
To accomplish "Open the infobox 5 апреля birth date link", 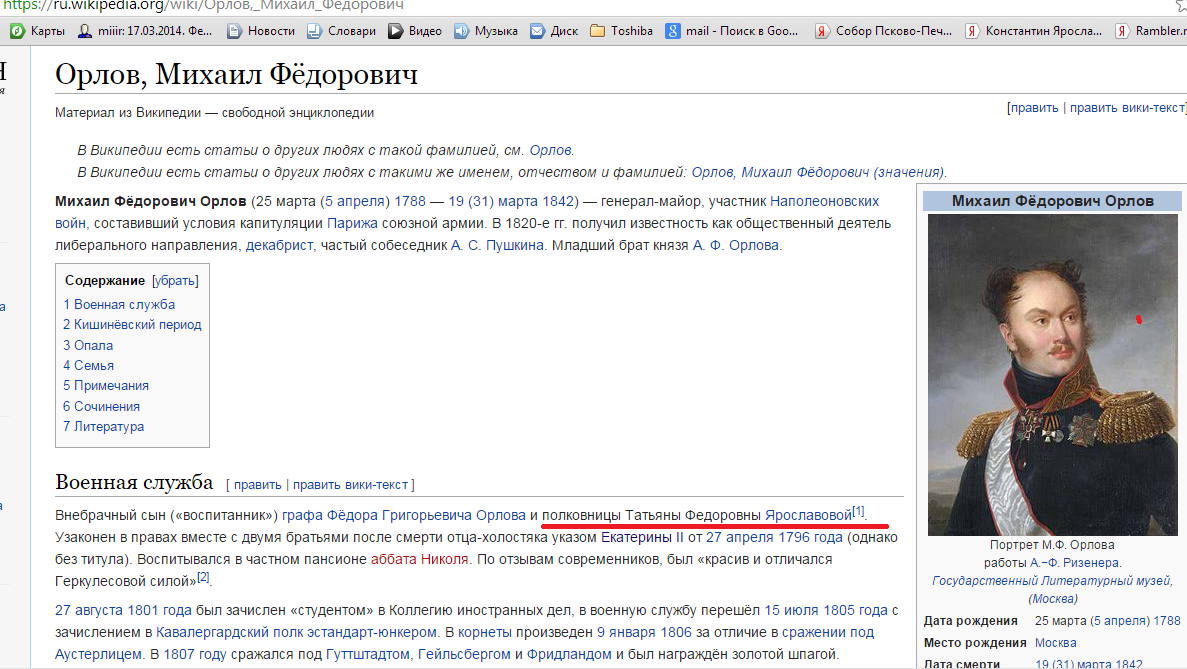I will [1123, 621].
